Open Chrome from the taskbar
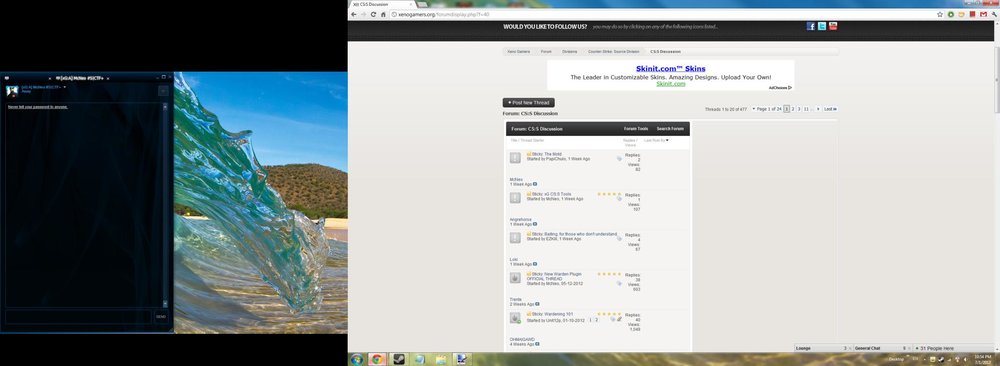Screen dimensions: 1000x366 [377, 359]
